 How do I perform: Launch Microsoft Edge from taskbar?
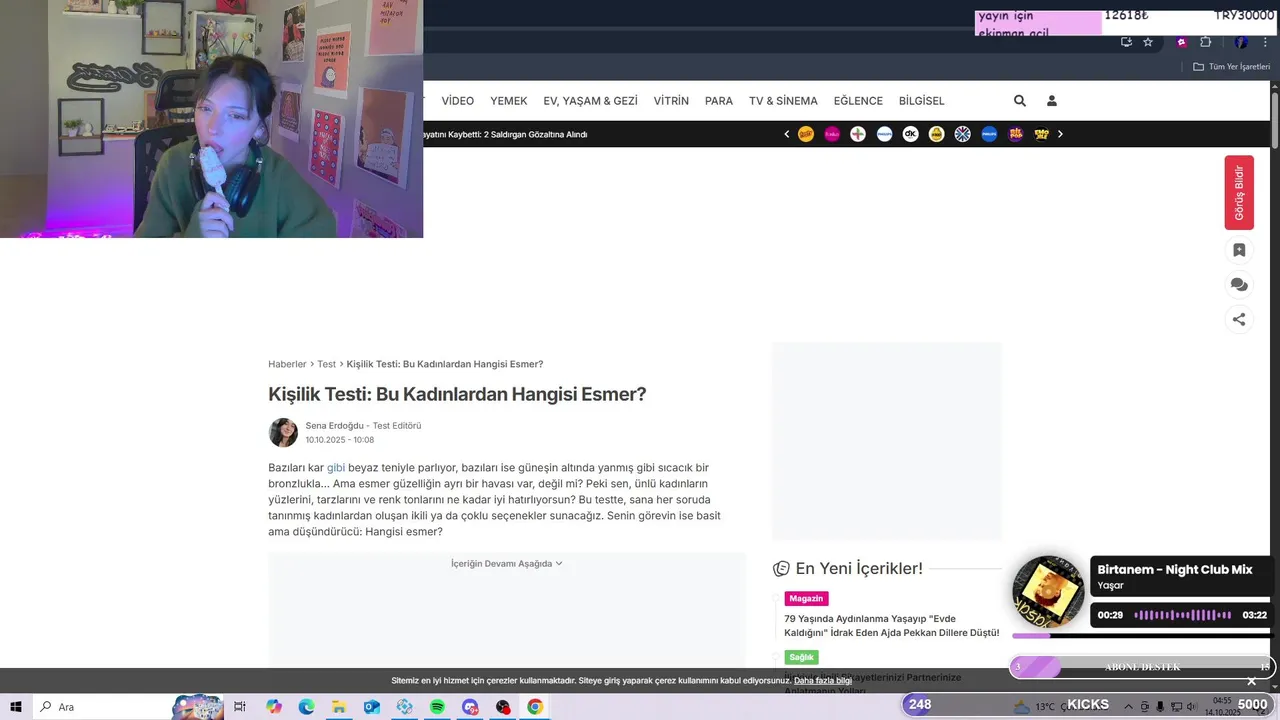(306, 707)
